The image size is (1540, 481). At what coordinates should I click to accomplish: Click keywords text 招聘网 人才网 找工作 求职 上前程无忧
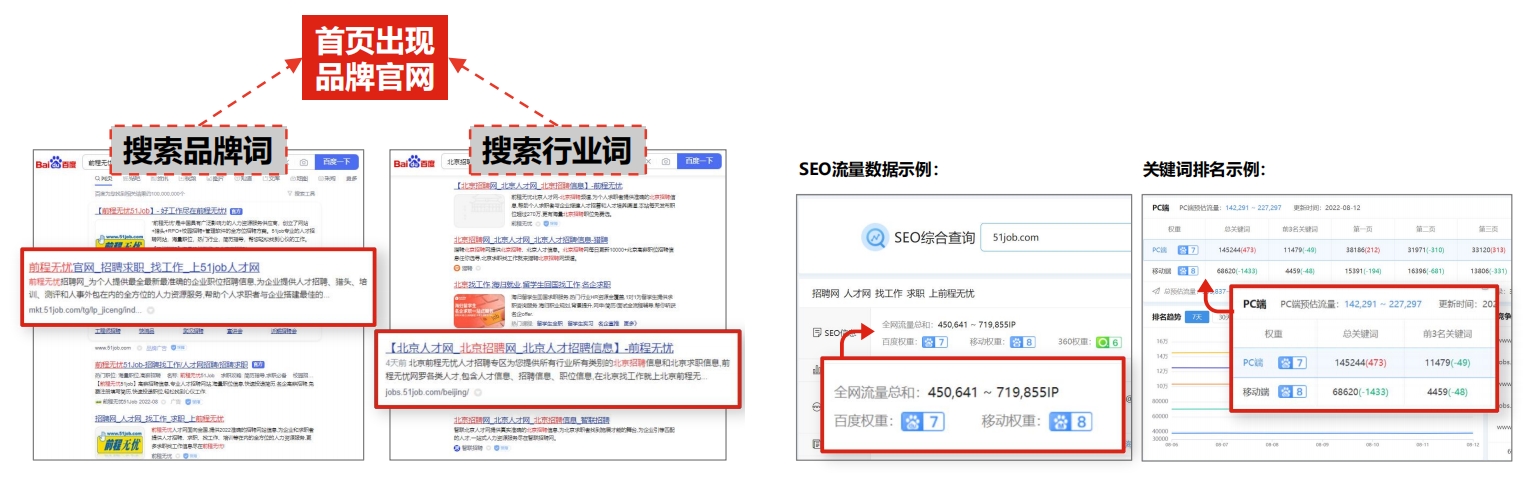coord(892,293)
